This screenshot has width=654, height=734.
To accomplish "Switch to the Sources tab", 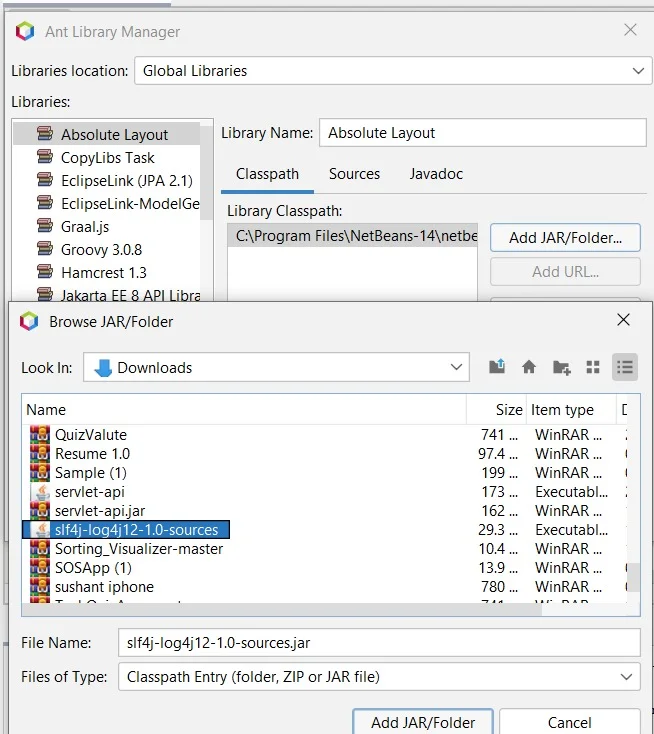I will 354,174.
